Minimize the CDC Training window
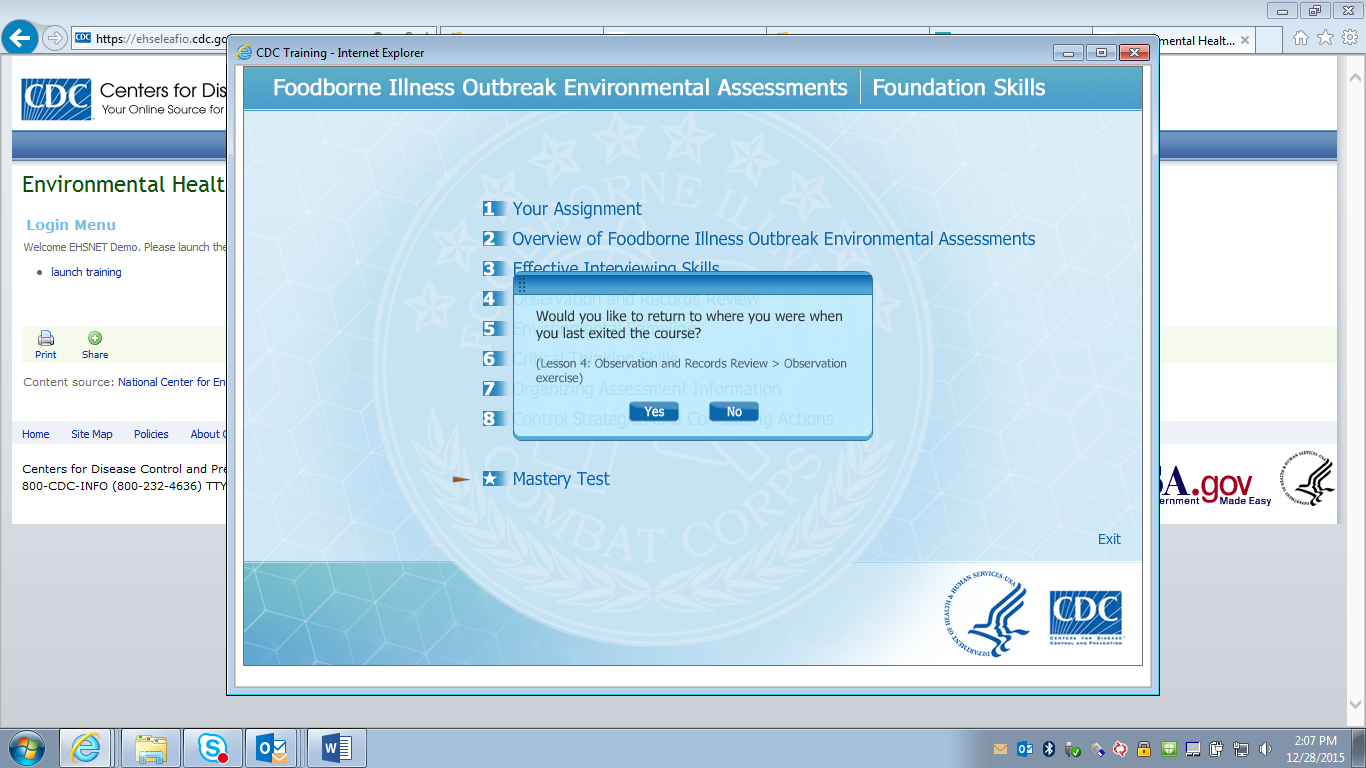This screenshot has width=1366, height=768. click(x=1070, y=53)
